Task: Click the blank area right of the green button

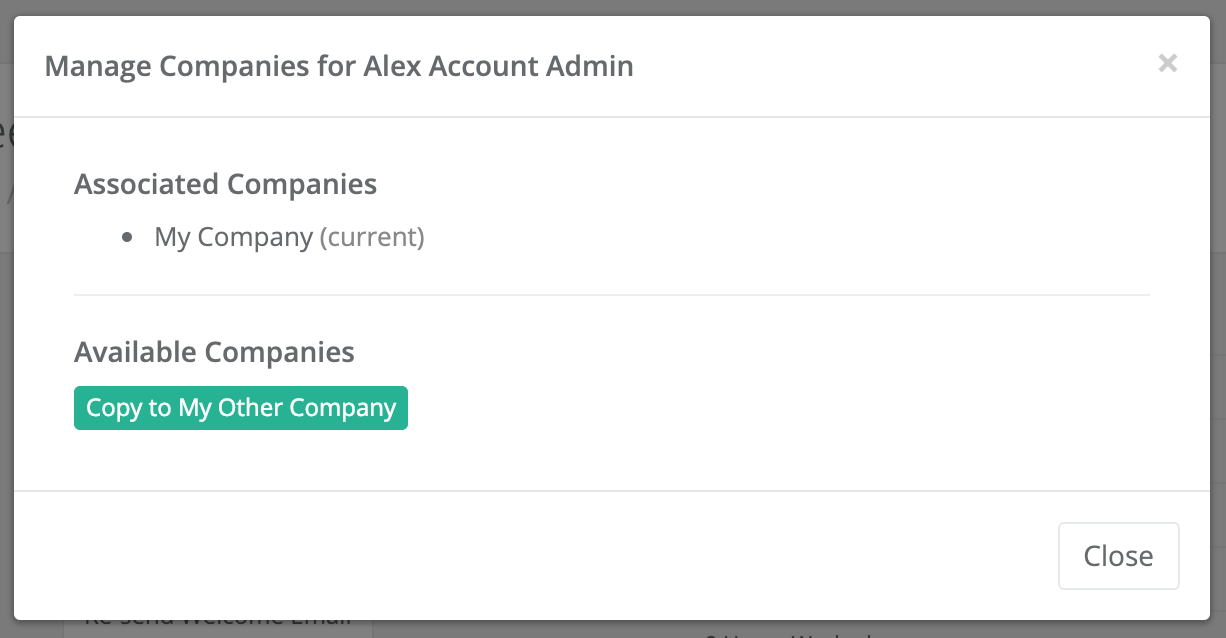Action: pos(780,408)
